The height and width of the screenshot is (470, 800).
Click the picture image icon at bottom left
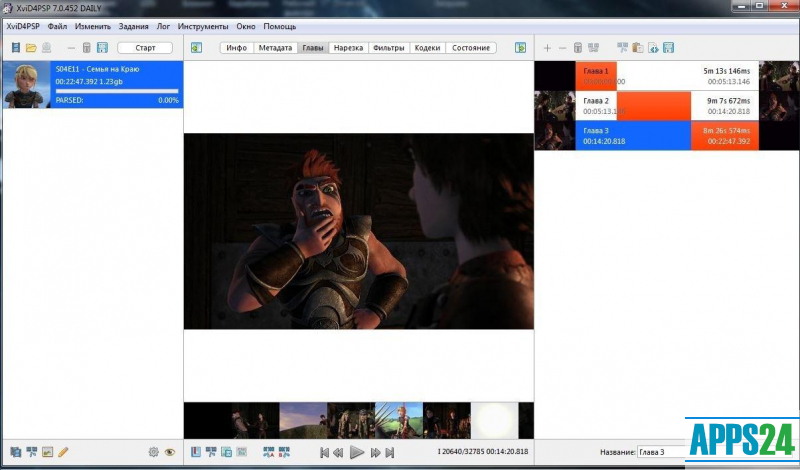pos(47,452)
